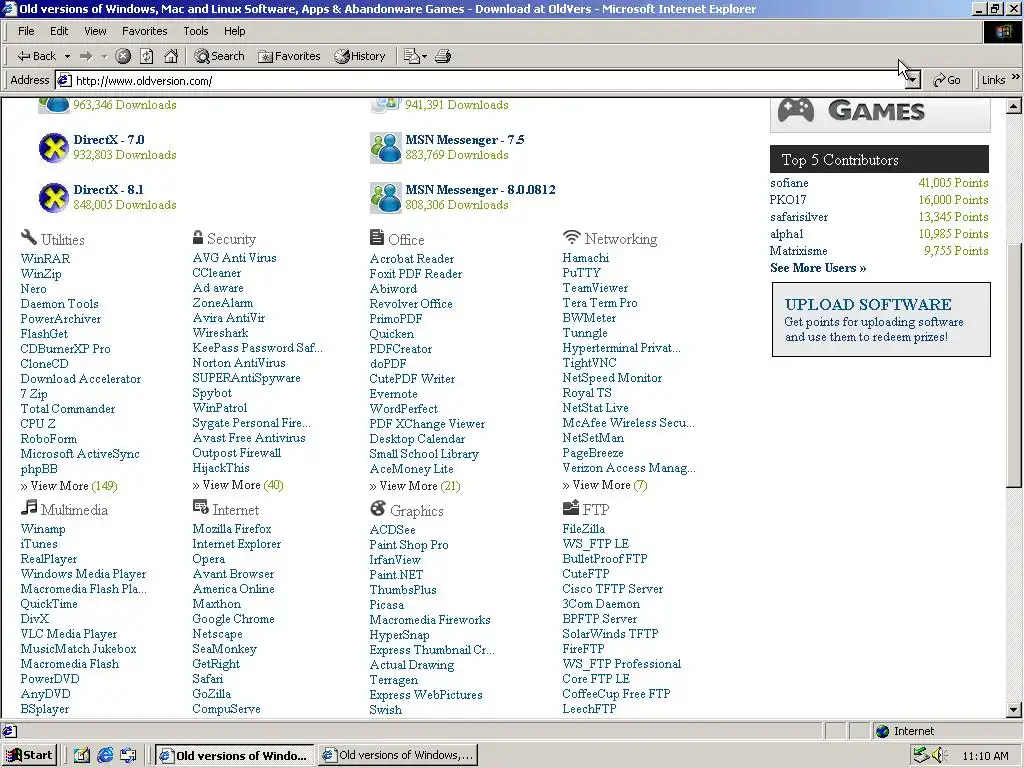Click contributor sofiane
Screen dimensions: 1024x768
coord(789,183)
